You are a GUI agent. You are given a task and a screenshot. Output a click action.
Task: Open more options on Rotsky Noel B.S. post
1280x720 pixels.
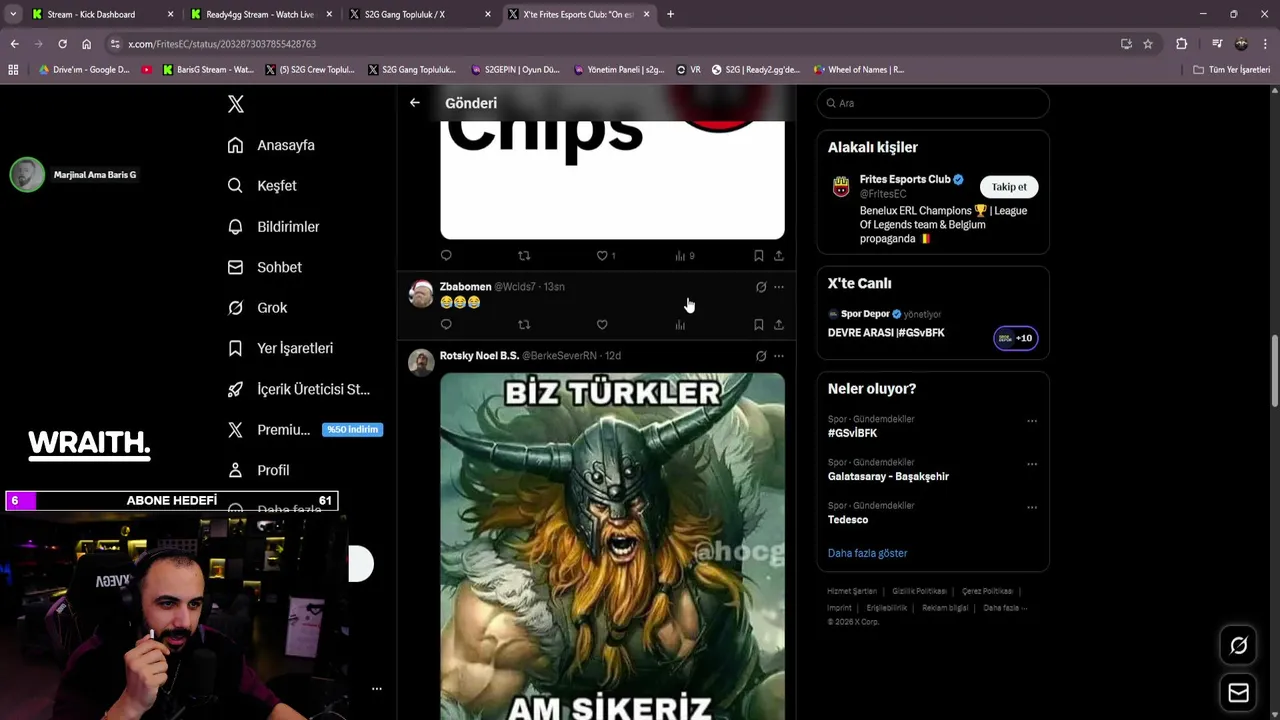pyautogui.click(x=779, y=356)
